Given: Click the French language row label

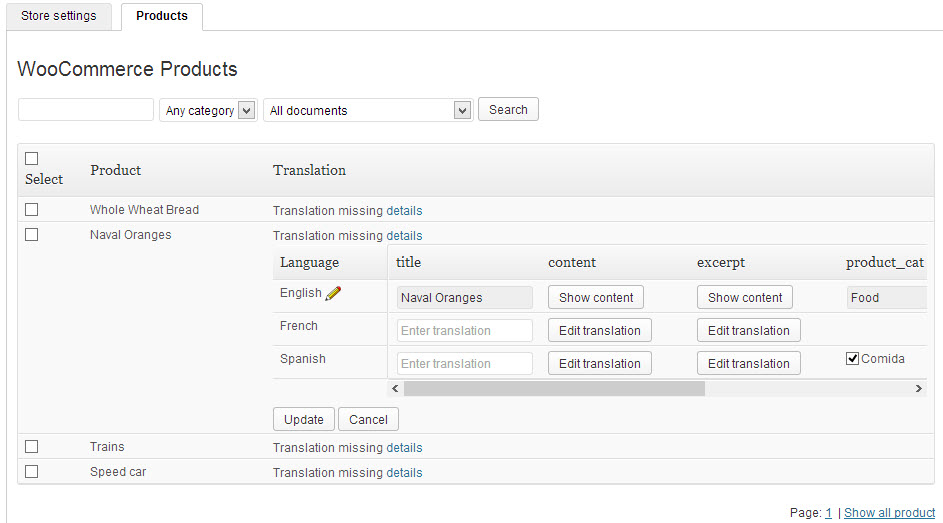Looking at the screenshot, I should (x=298, y=326).
